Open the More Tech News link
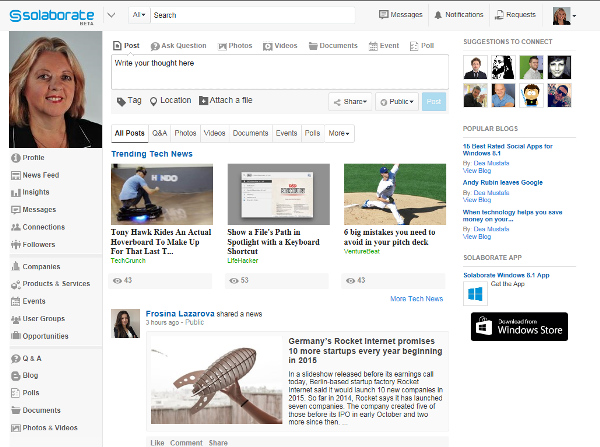 [415, 299]
